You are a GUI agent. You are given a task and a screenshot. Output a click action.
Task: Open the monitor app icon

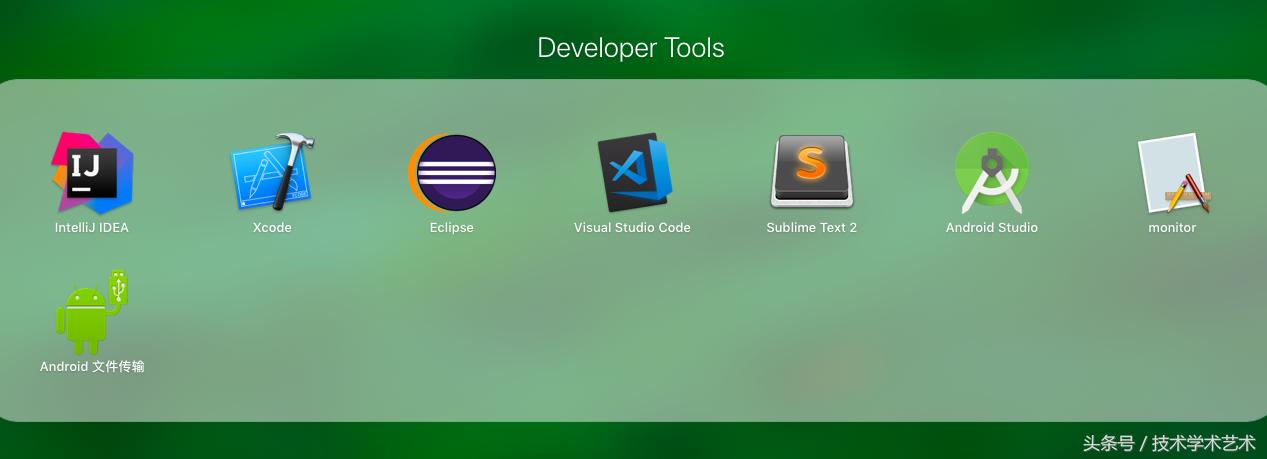click(1173, 172)
